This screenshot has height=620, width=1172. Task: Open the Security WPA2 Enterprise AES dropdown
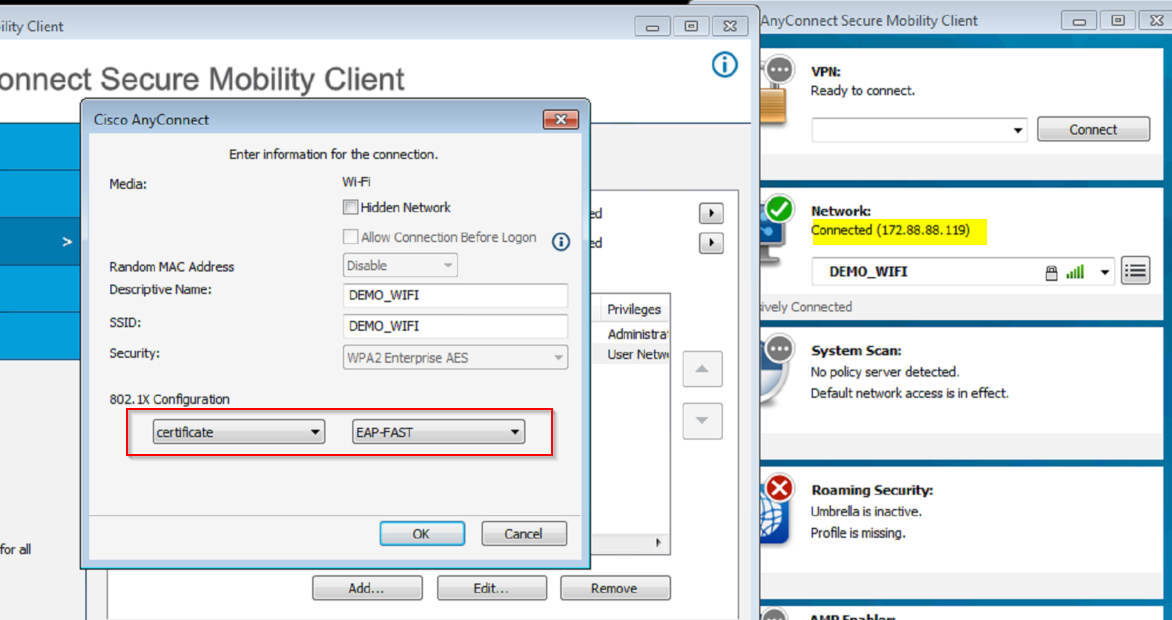click(455, 357)
